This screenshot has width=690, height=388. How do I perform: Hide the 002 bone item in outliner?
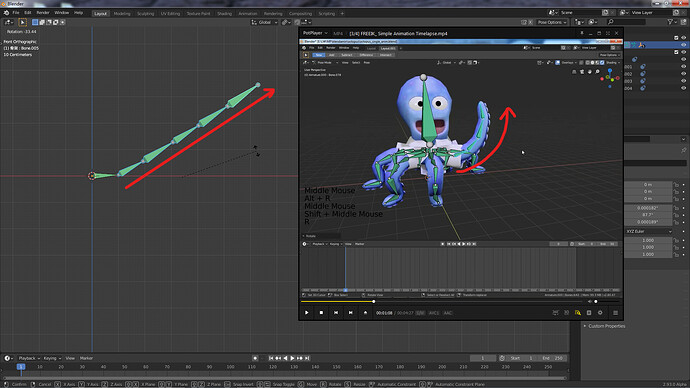tap(683, 73)
